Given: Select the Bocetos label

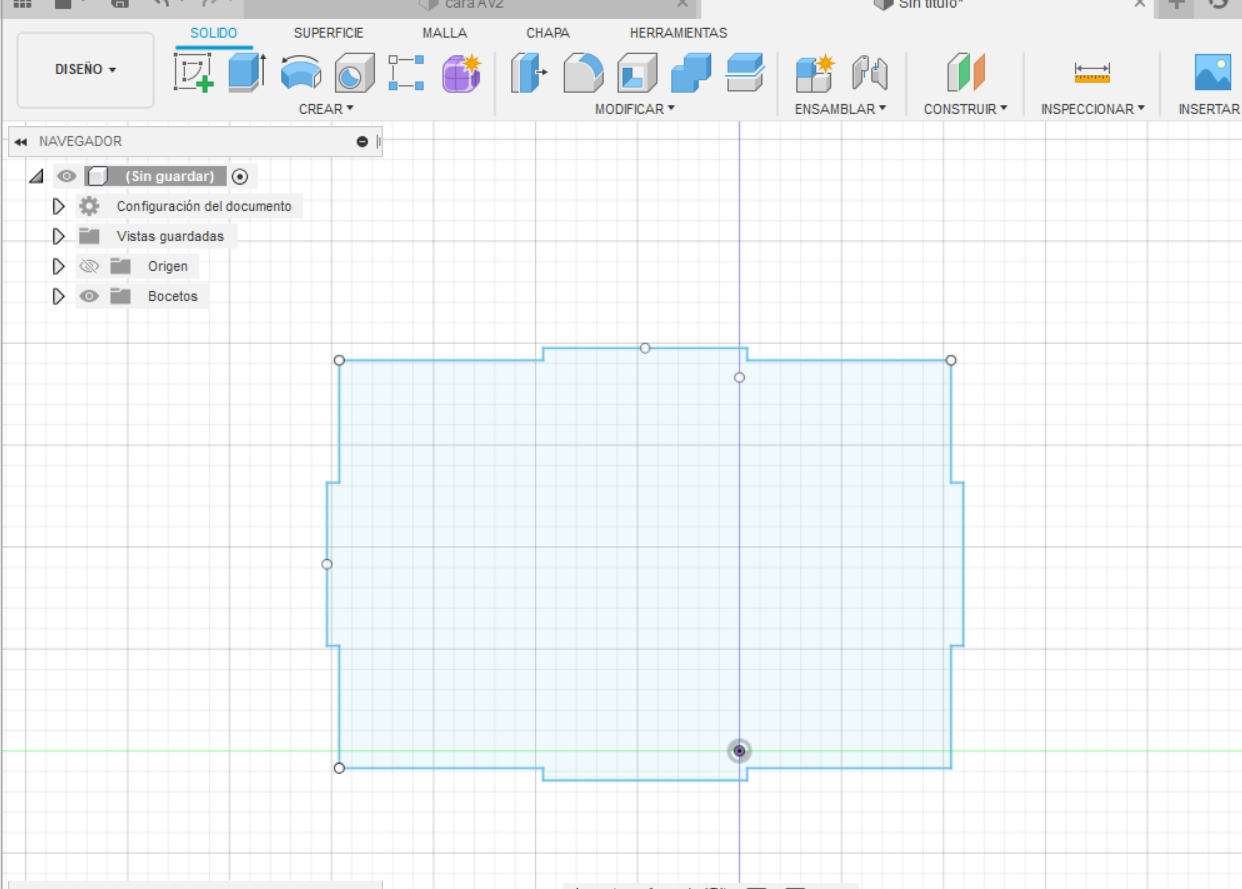Looking at the screenshot, I should (173, 296).
